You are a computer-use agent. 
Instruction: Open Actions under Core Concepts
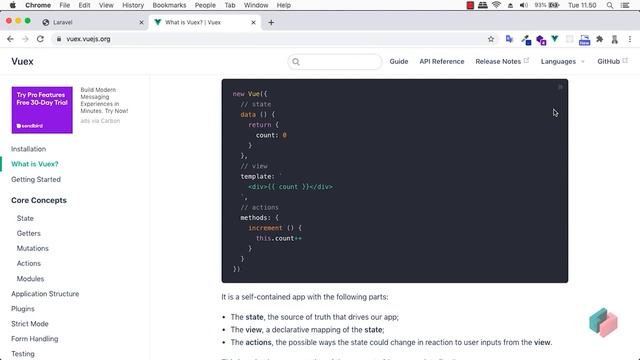pos(29,264)
